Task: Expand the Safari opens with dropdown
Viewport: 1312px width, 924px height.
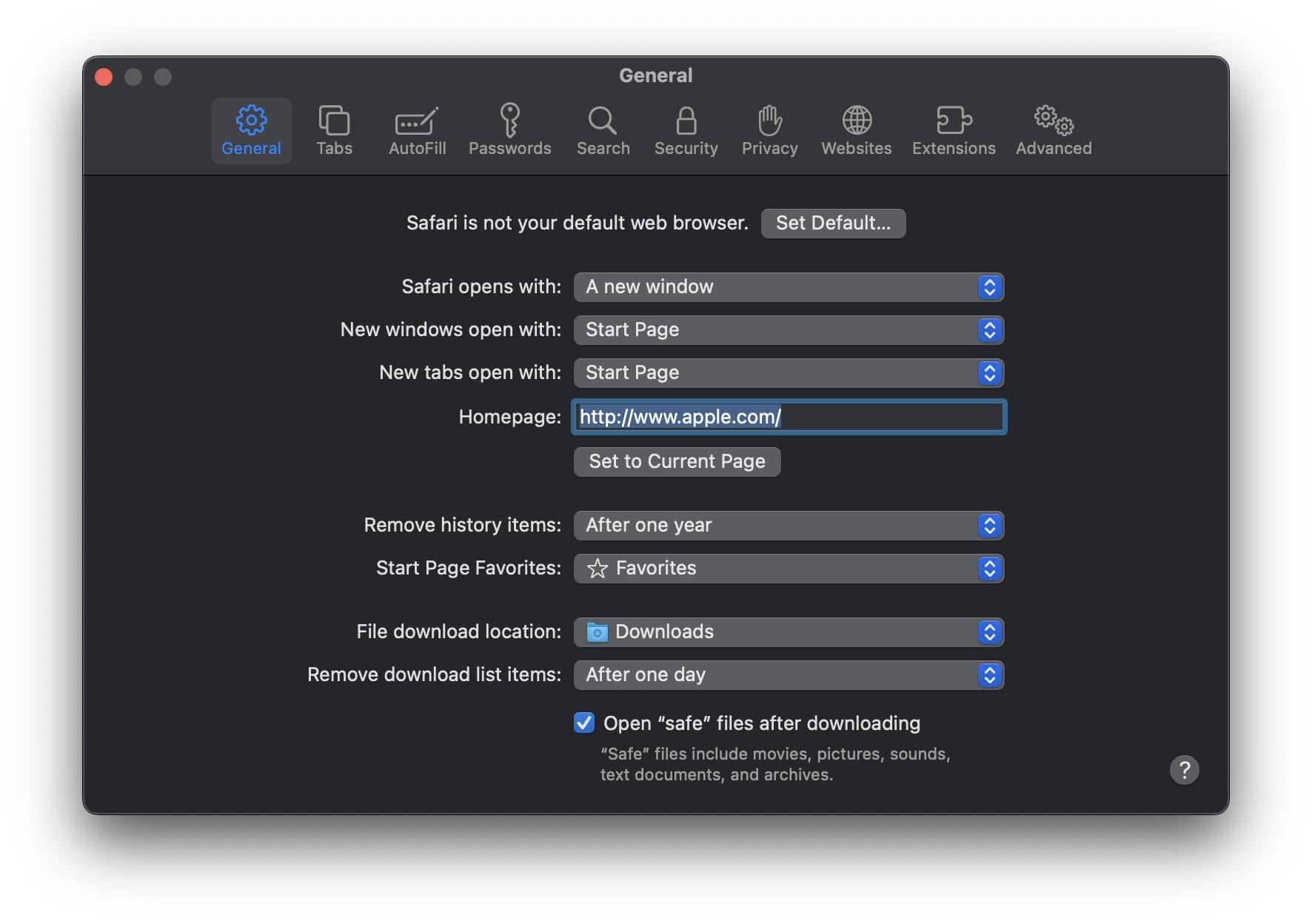Action: point(789,287)
